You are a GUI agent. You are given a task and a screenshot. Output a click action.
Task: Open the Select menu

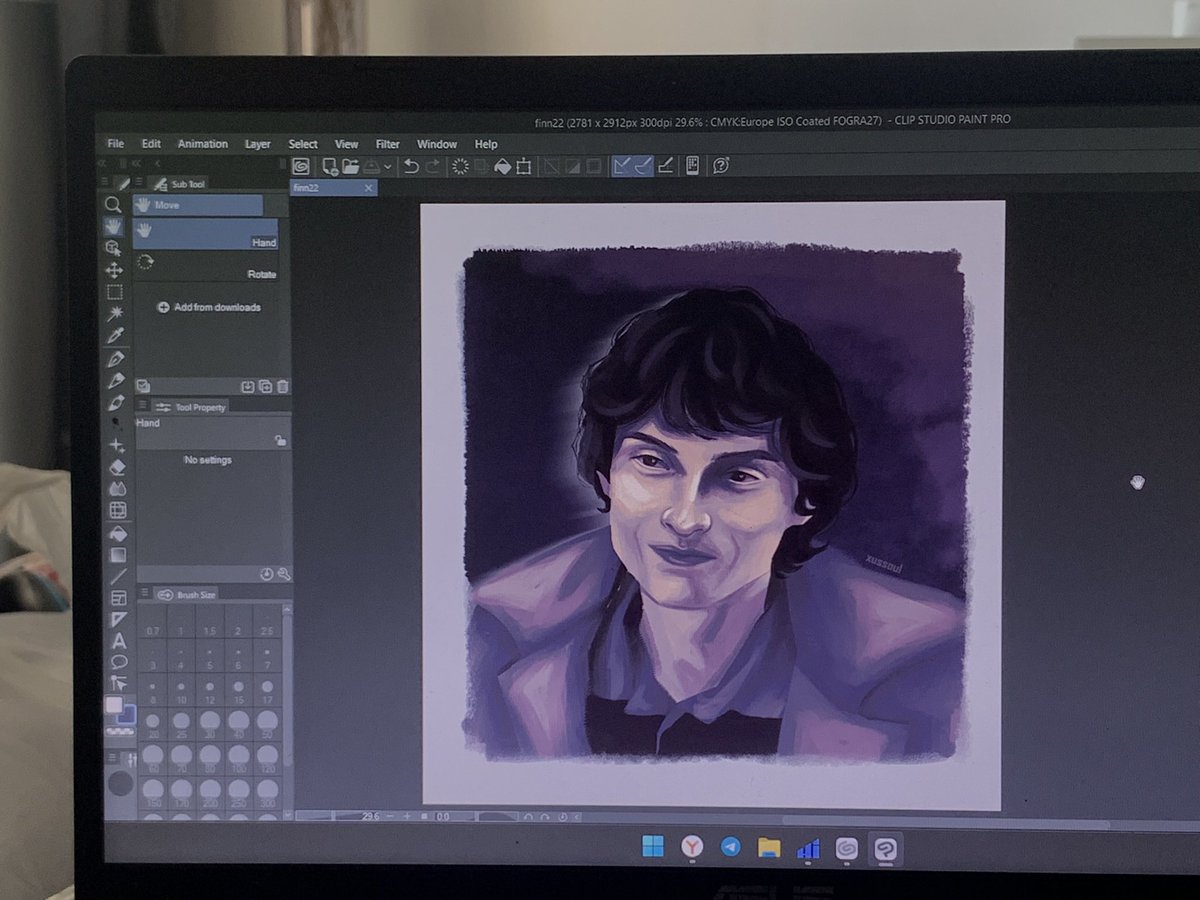tap(303, 144)
